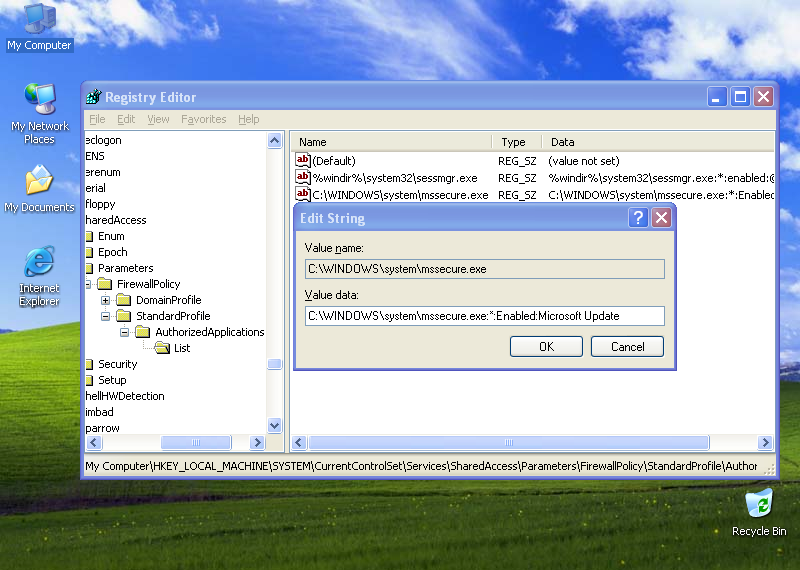Confirm the edit with the OK button
Image resolution: width=800 pixels, height=570 pixels.
click(546, 346)
